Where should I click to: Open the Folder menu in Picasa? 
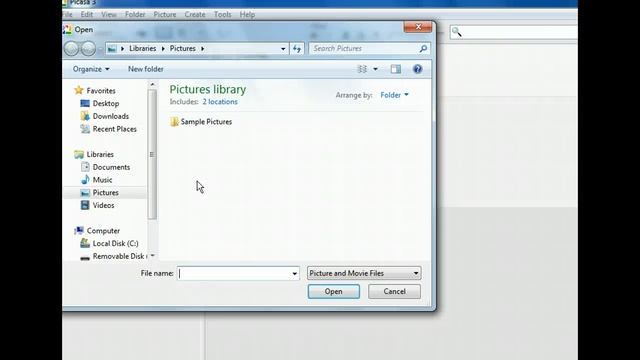coord(135,14)
